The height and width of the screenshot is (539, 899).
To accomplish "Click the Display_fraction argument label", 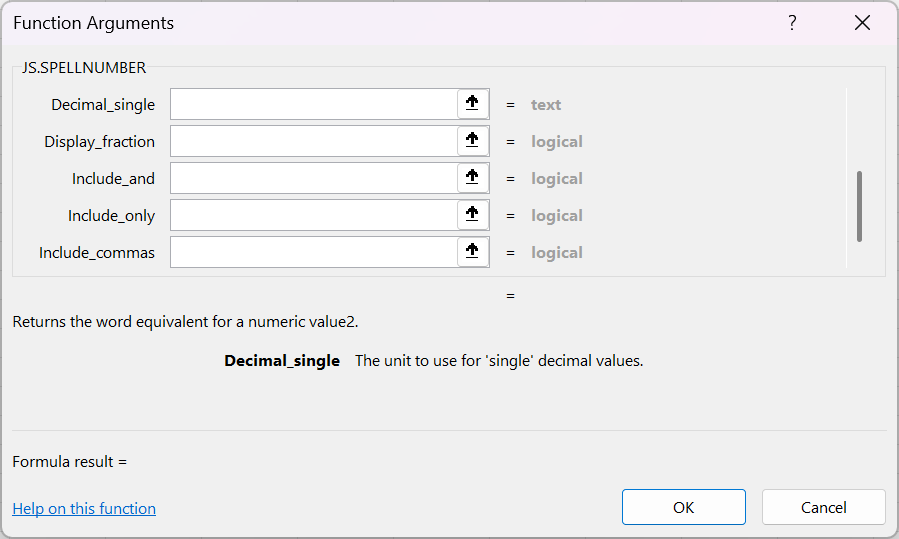I will tap(99, 141).
